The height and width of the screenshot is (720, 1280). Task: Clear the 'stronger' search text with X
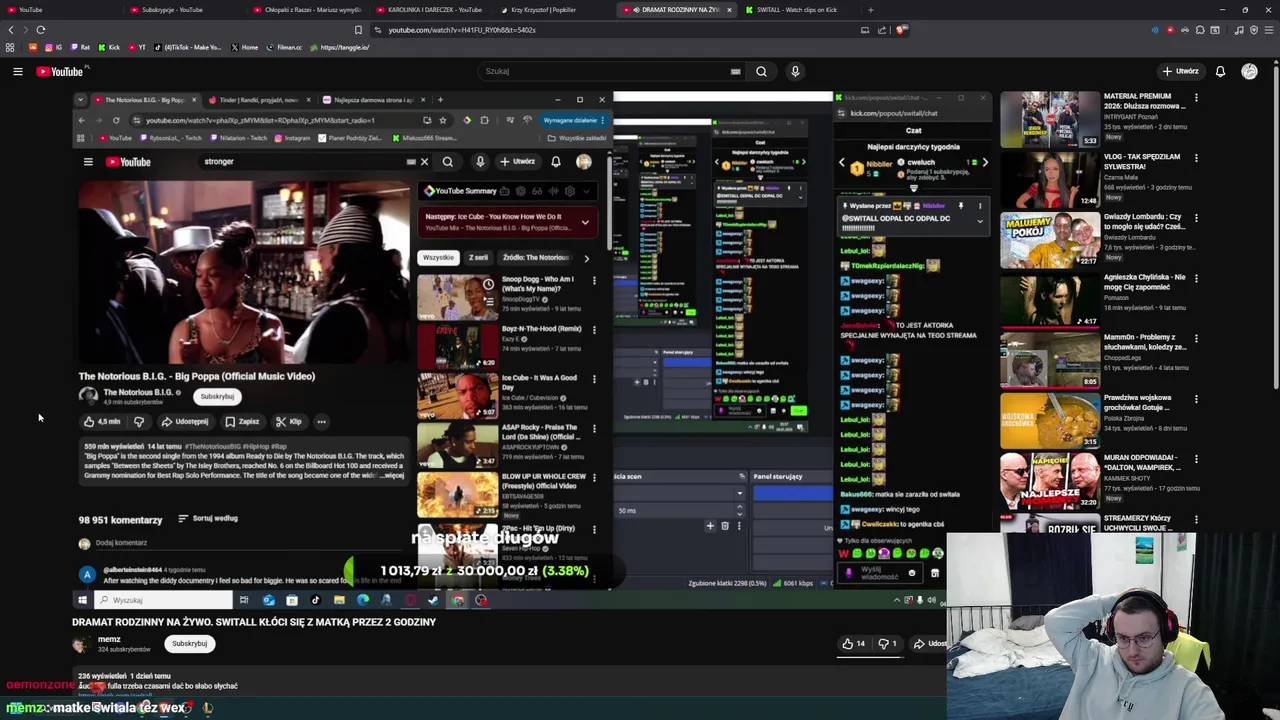click(x=424, y=161)
